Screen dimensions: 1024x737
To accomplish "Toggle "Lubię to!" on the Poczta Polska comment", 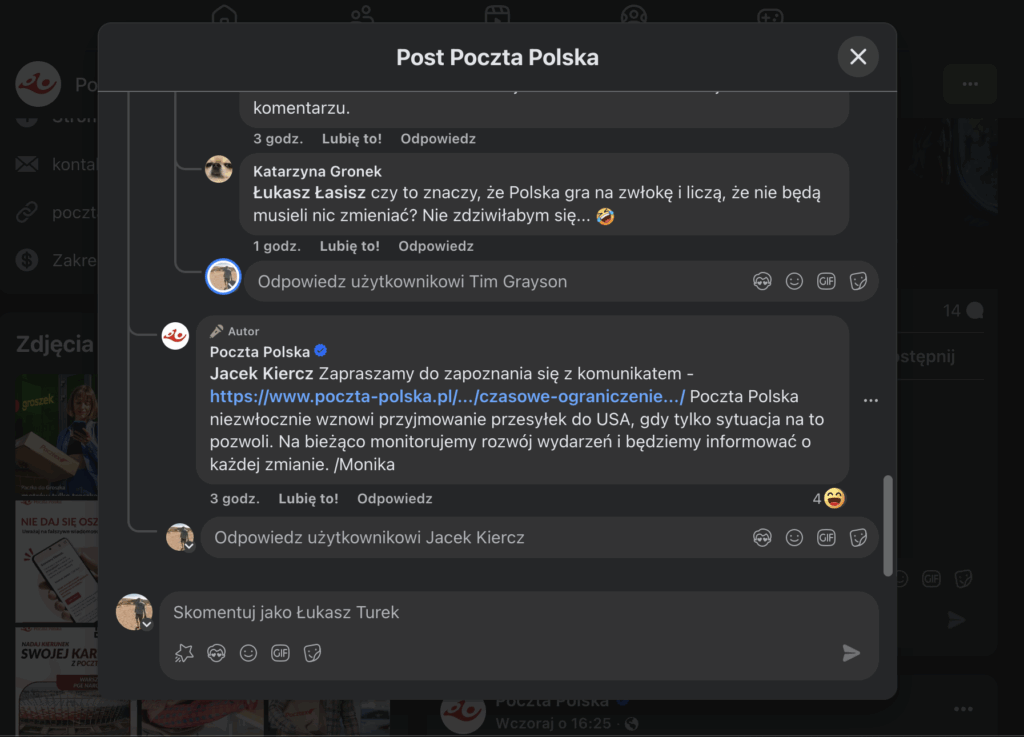I will point(308,498).
